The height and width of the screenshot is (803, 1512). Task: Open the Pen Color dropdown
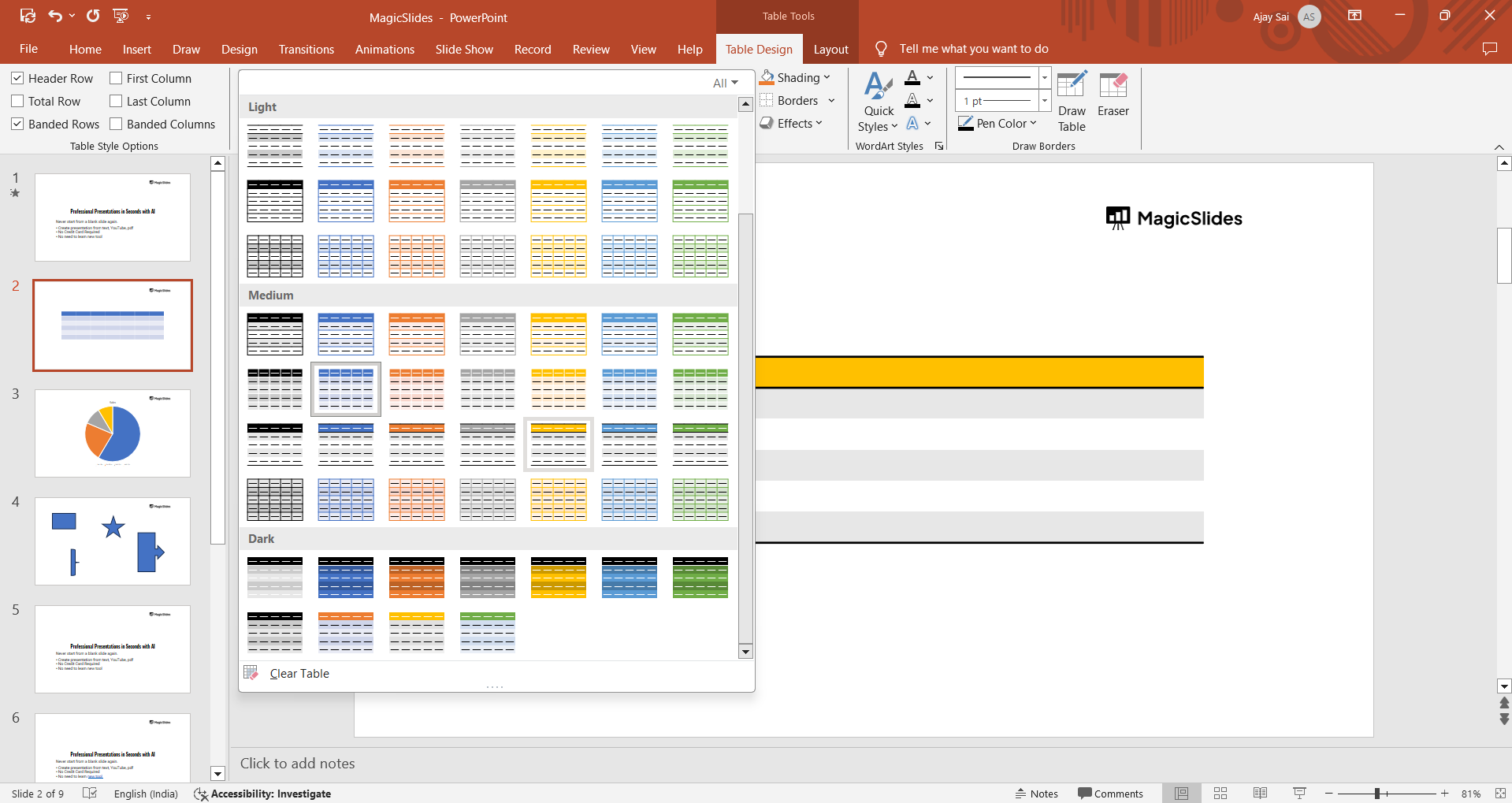click(x=997, y=124)
